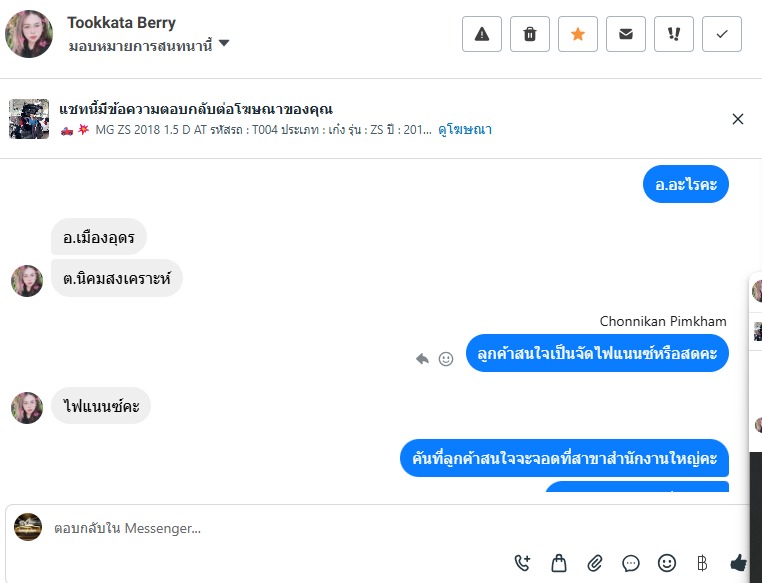Open the shopping bag icon

(559, 563)
